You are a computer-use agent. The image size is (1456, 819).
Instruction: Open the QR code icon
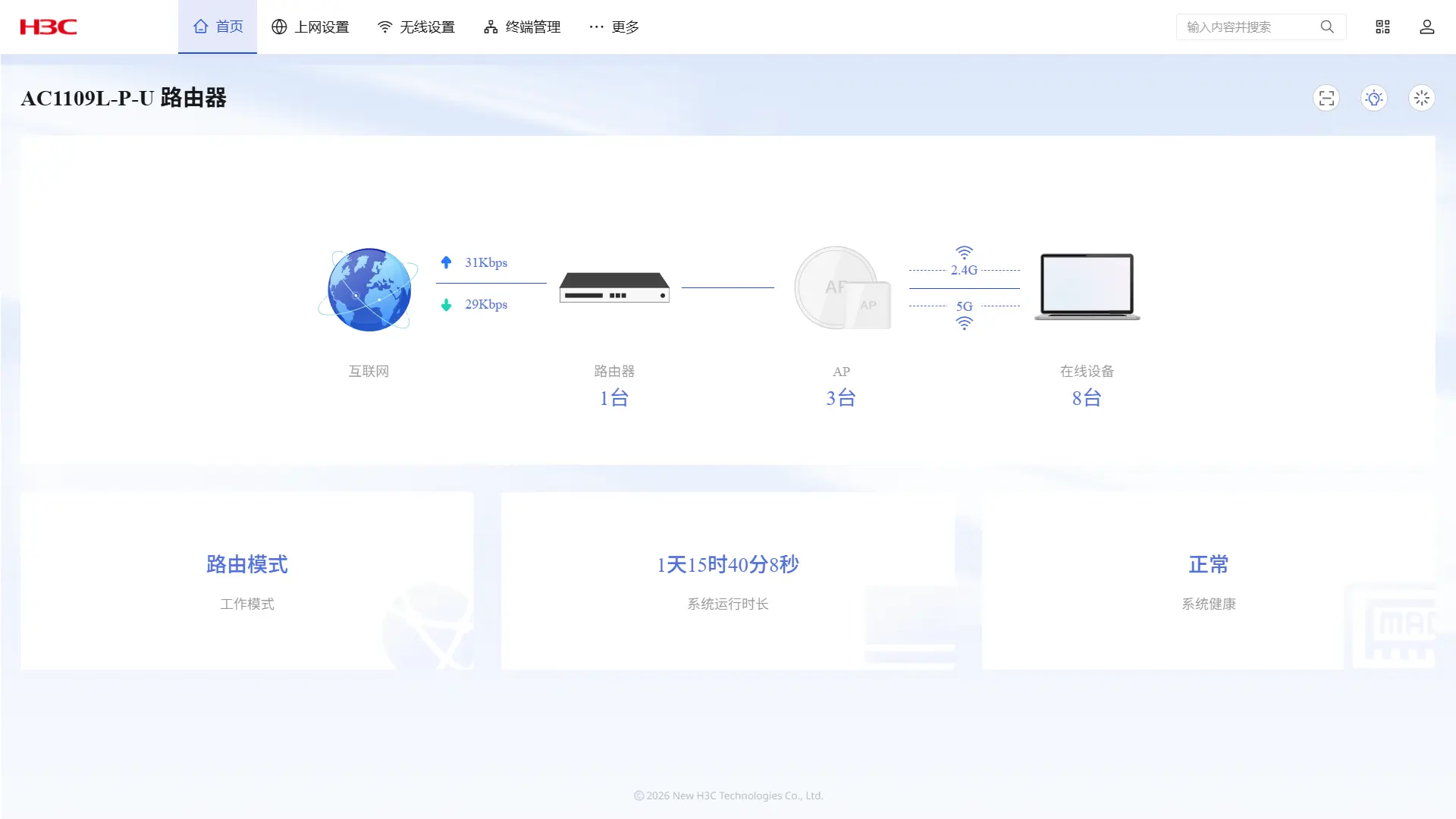tap(1382, 27)
